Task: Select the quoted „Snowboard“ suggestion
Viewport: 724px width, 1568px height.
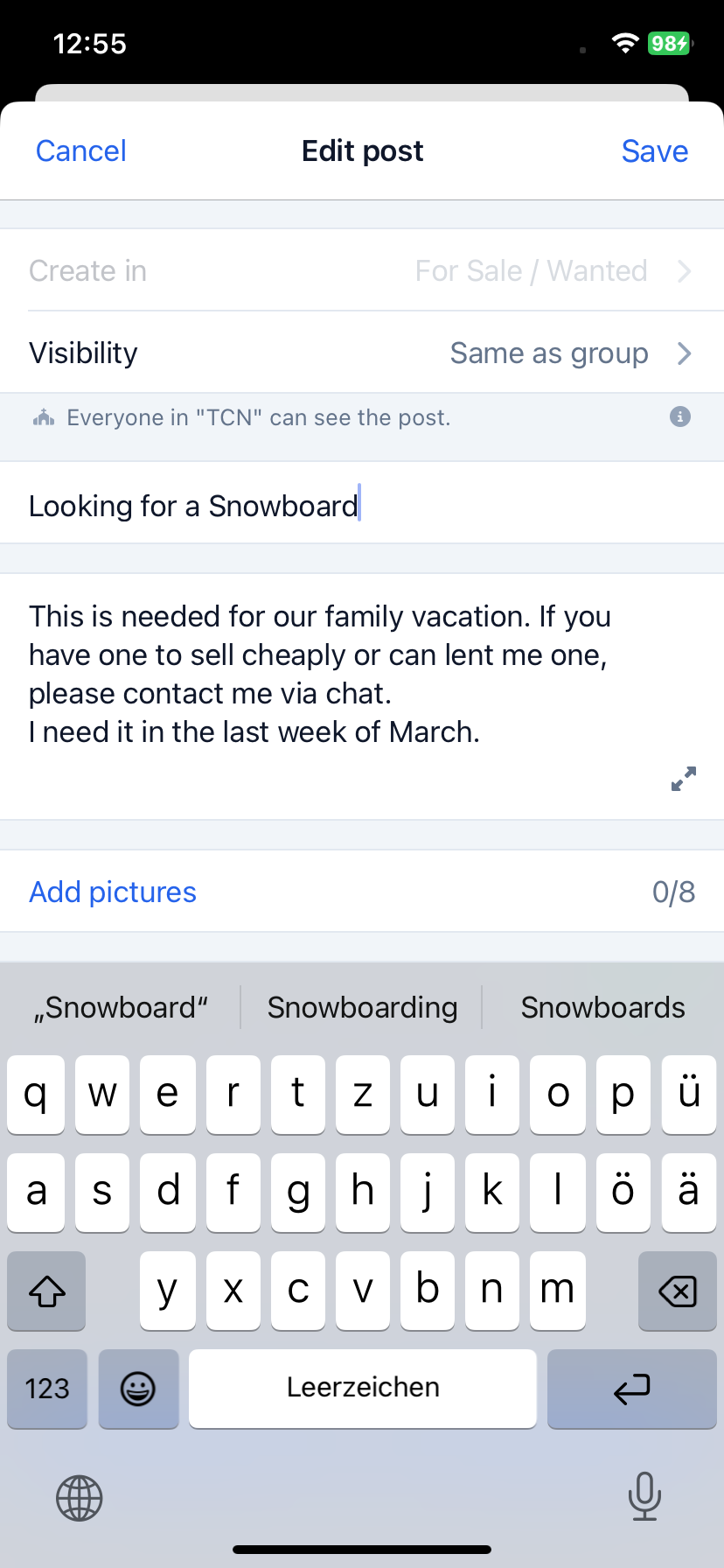Action: (x=121, y=1007)
